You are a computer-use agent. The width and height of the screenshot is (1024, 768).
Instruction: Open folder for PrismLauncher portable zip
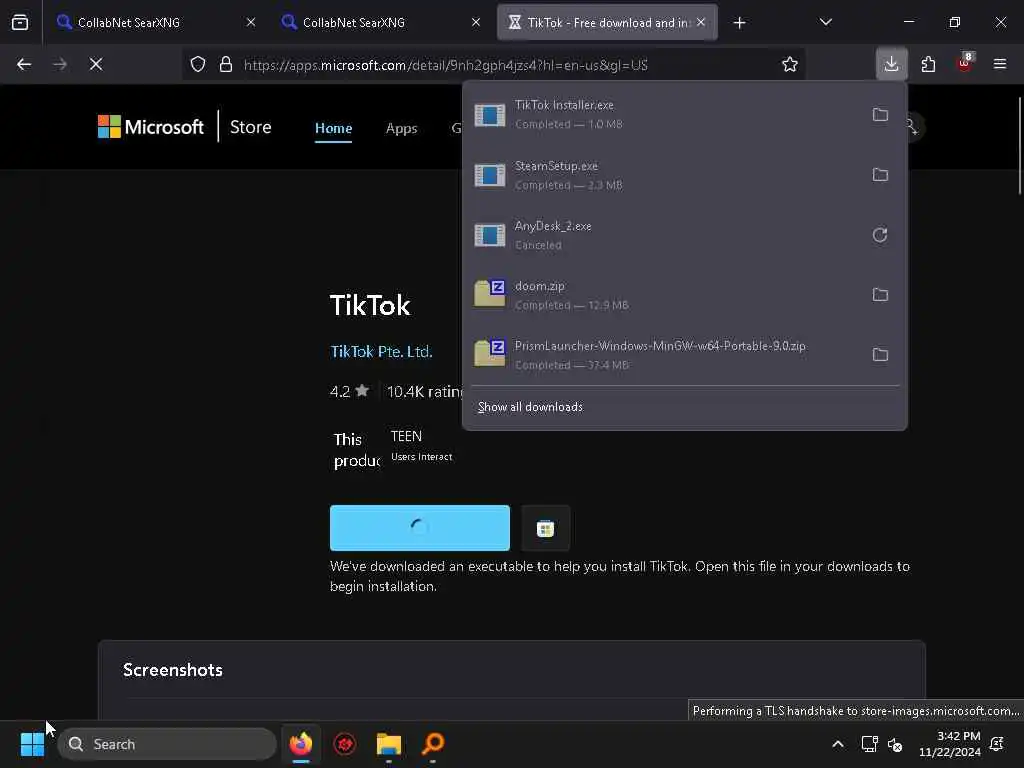[880, 355]
